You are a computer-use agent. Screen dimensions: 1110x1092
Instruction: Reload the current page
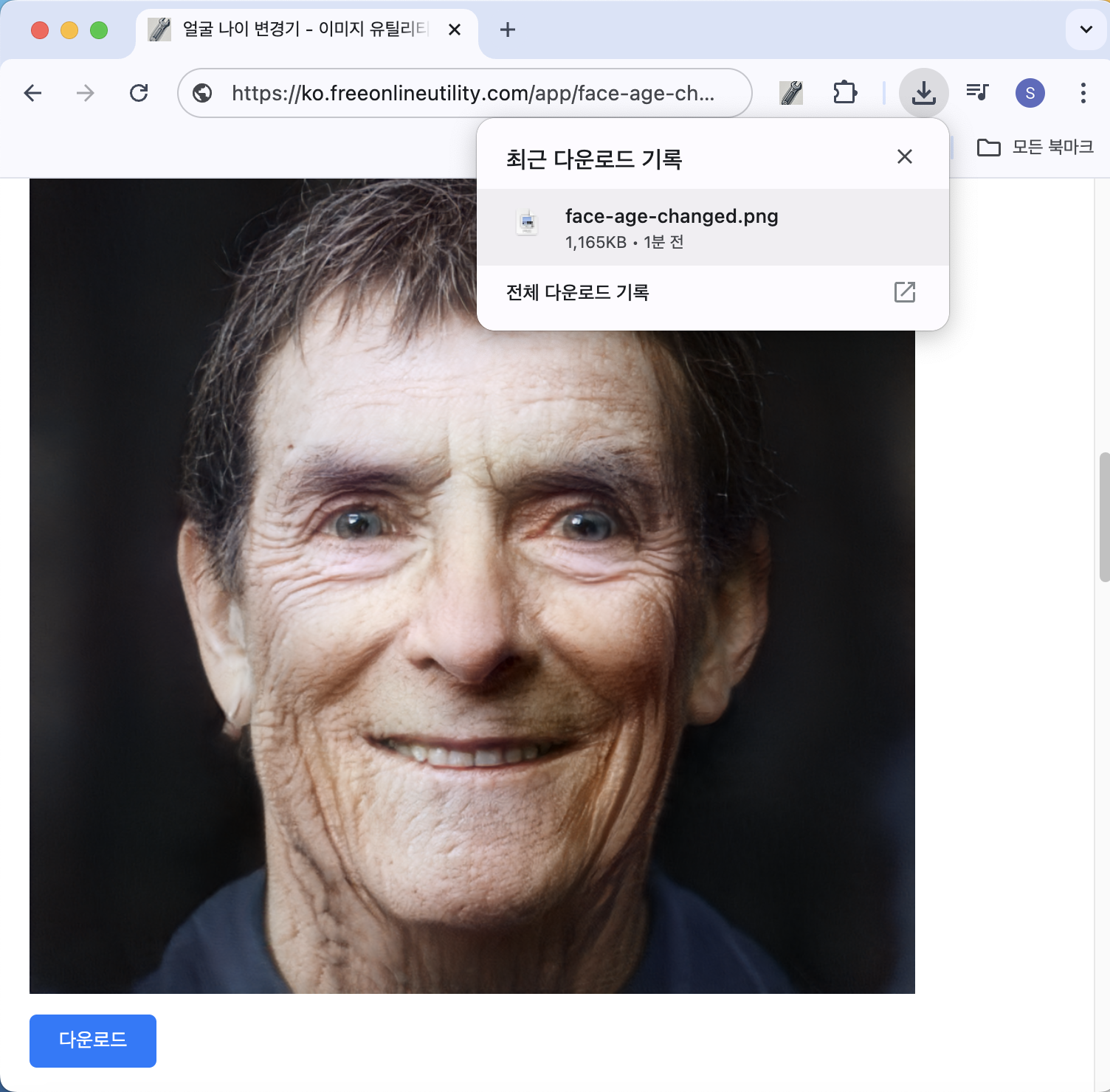tap(139, 93)
